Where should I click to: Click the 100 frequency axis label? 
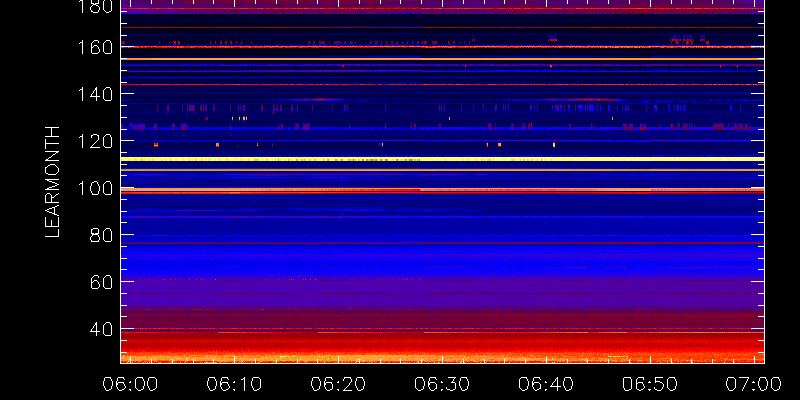pos(96,189)
